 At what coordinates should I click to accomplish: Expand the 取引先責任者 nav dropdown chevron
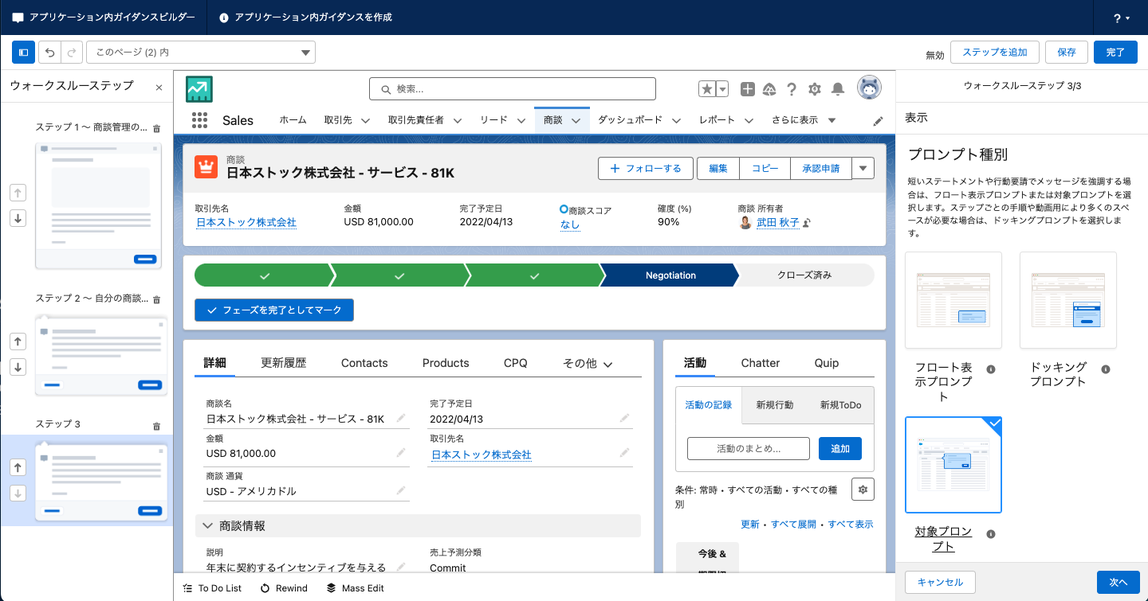457,121
